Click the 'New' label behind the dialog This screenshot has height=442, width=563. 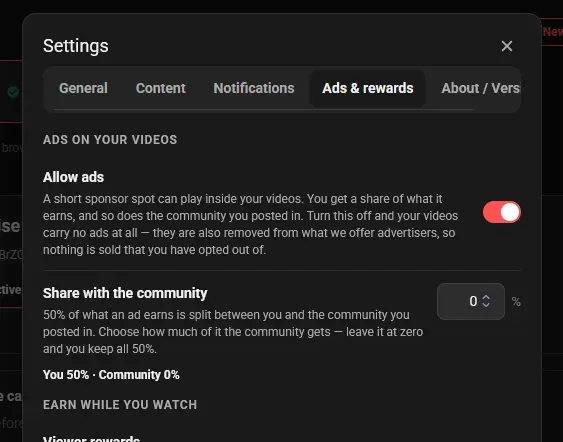(x=552, y=32)
